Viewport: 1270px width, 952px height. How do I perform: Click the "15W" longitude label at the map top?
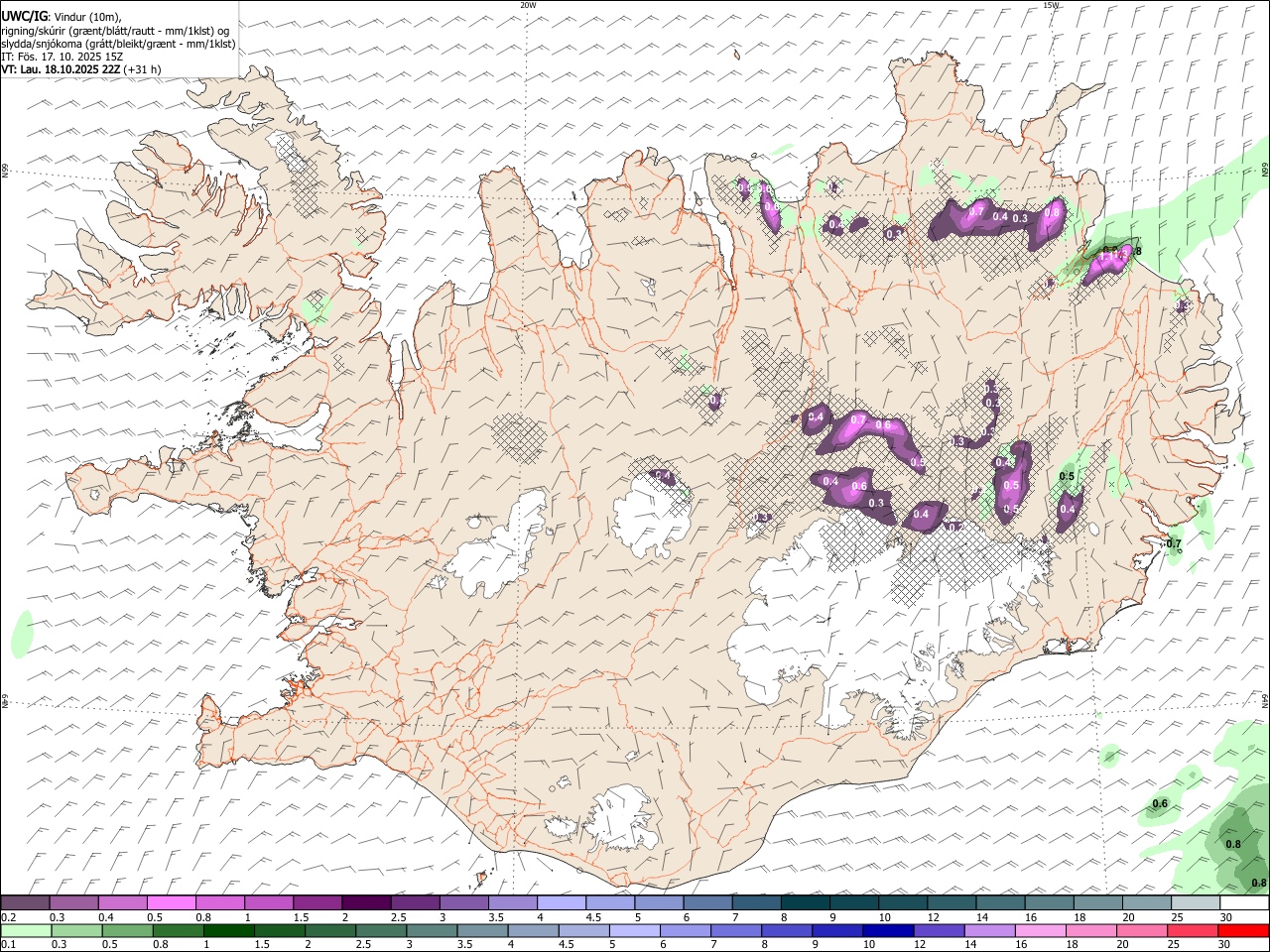(x=1051, y=5)
